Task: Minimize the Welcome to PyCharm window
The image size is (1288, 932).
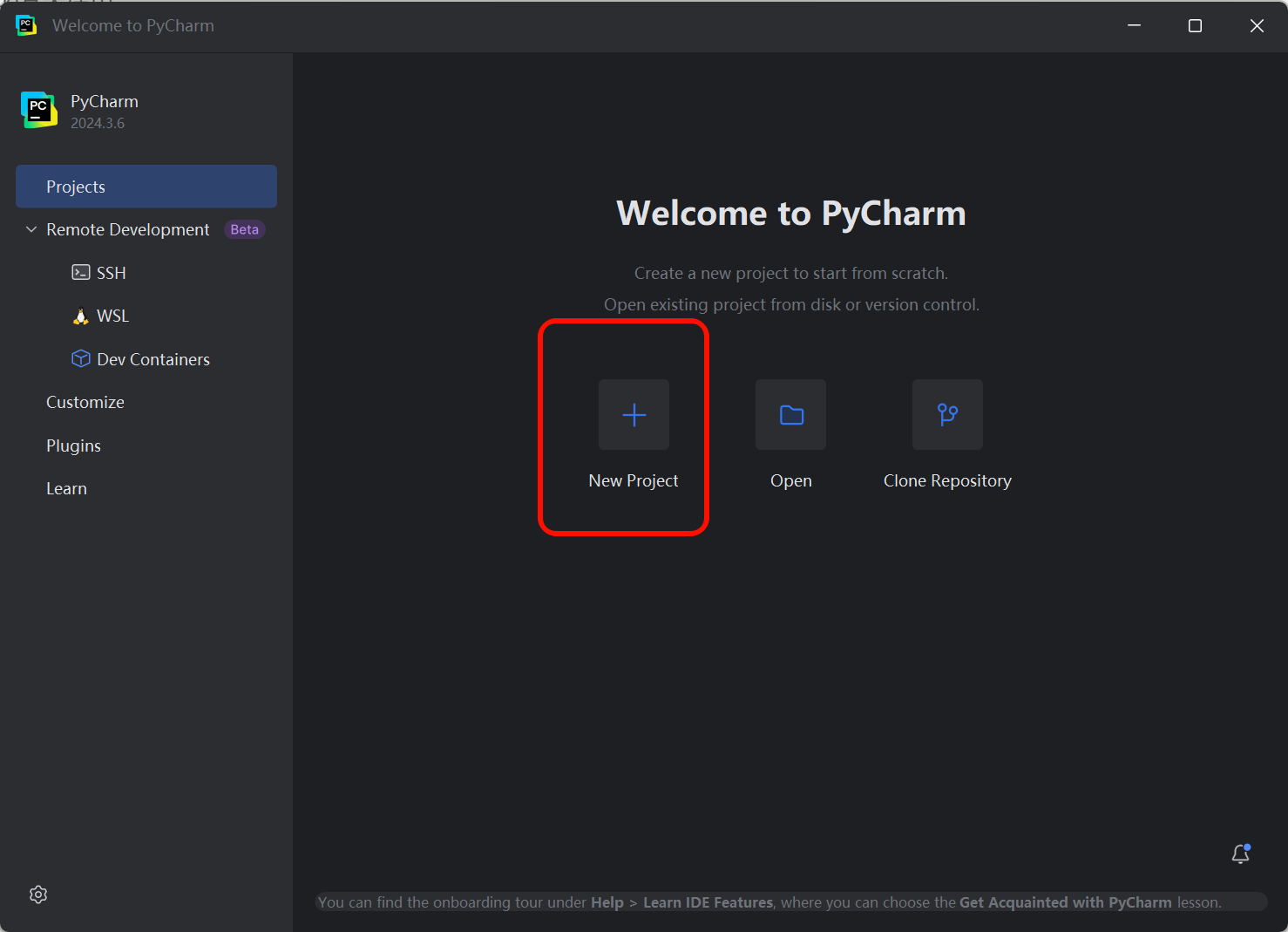Action: click(1134, 25)
